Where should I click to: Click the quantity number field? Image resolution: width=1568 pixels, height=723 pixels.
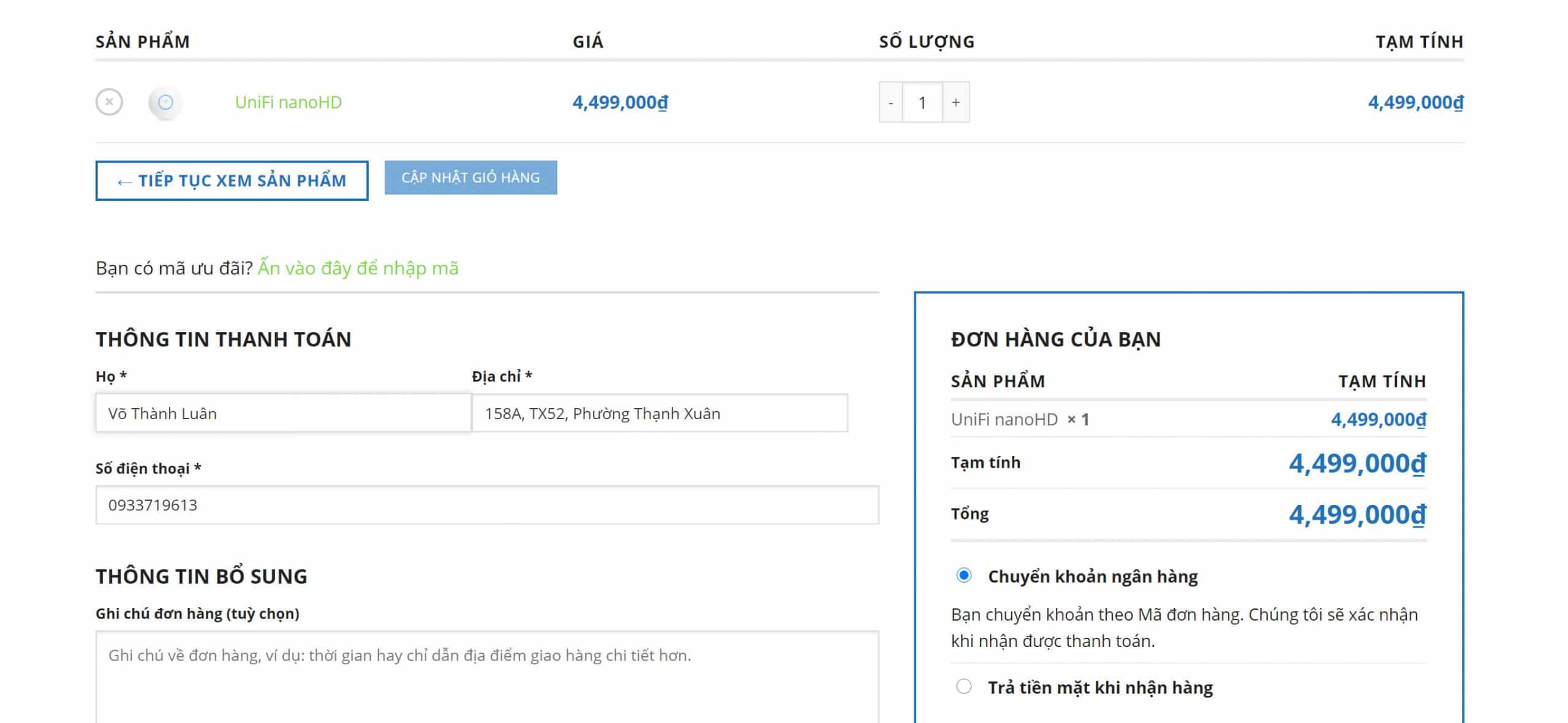[922, 102]
